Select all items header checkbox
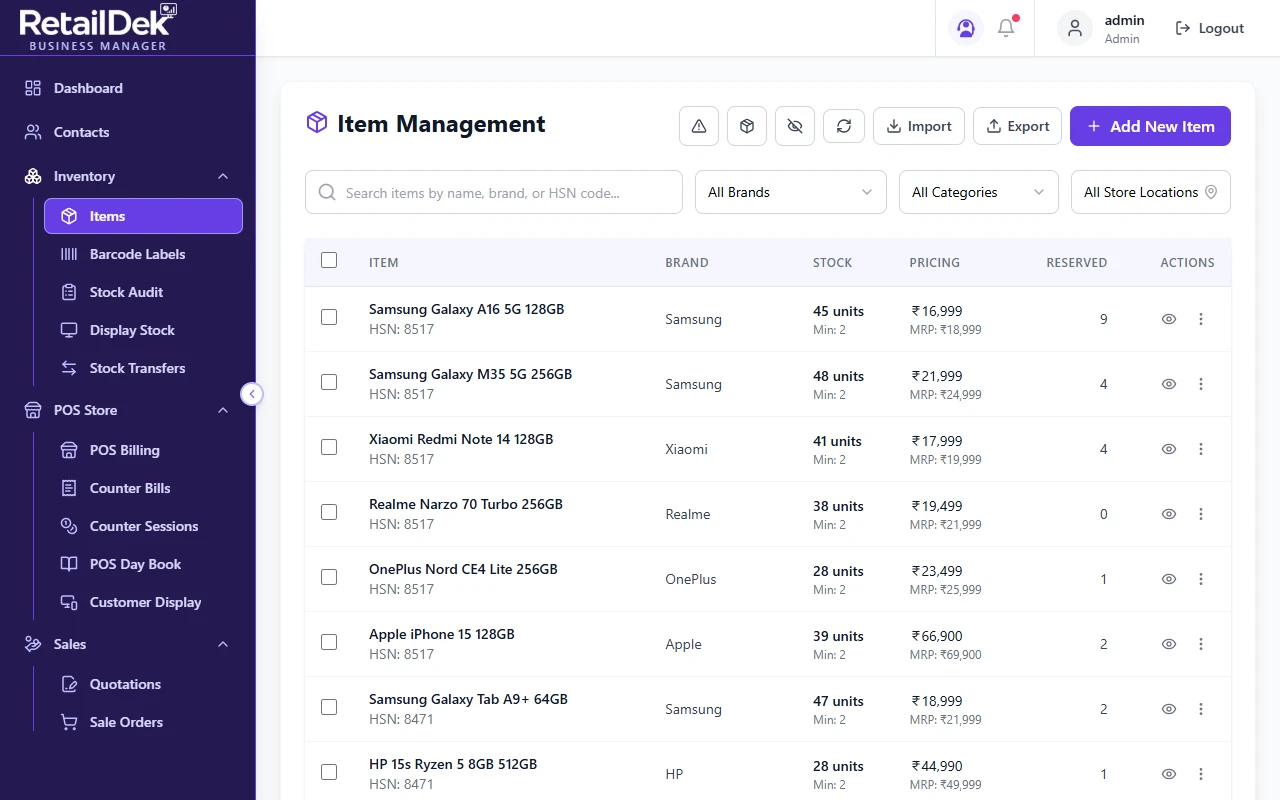 [x=329, y=260]
